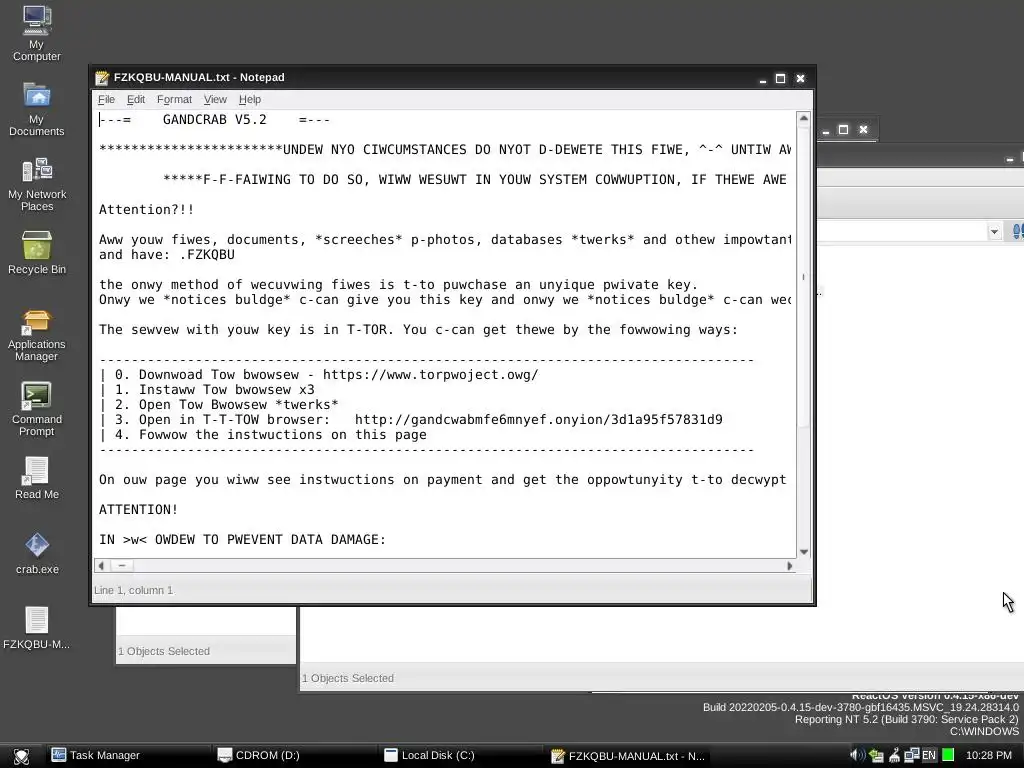Switch to CDROM (D:) taskbar window
The image size is (1024, 768).
(294, 756)
